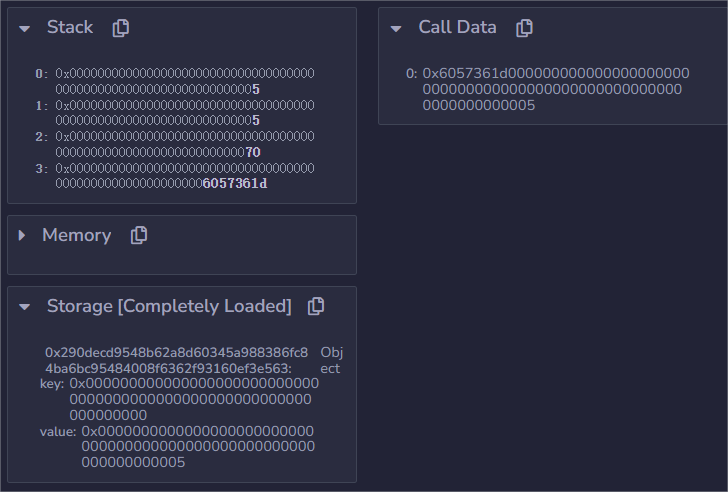This screenshot has width=728, height=492.
Task: Click the storage value hex field
Action: [197, 447]
